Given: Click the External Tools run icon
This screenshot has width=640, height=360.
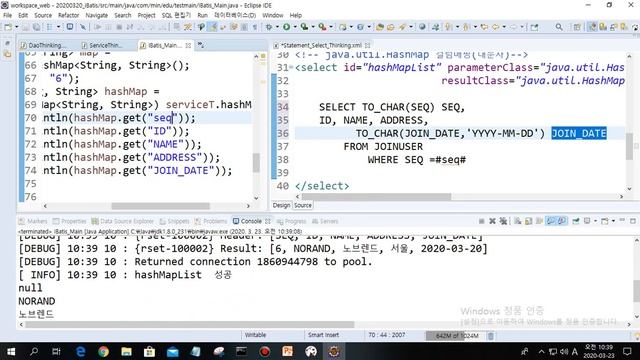Looking at the screenshot, I should [322, 27].
